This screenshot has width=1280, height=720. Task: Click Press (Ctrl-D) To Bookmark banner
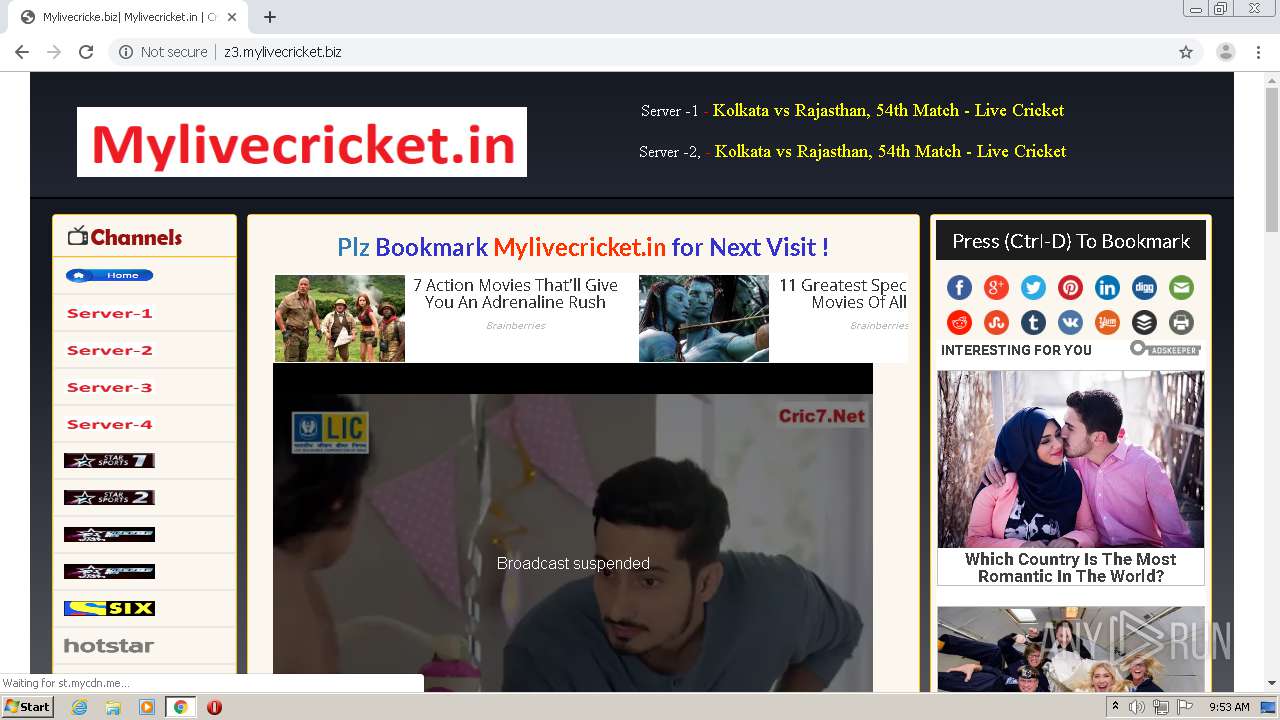[1071, 241]
